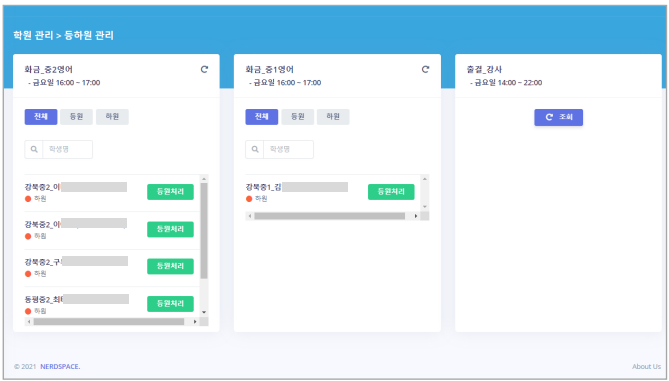Select 하원 tab in 화금_중2영어 card

112,116
